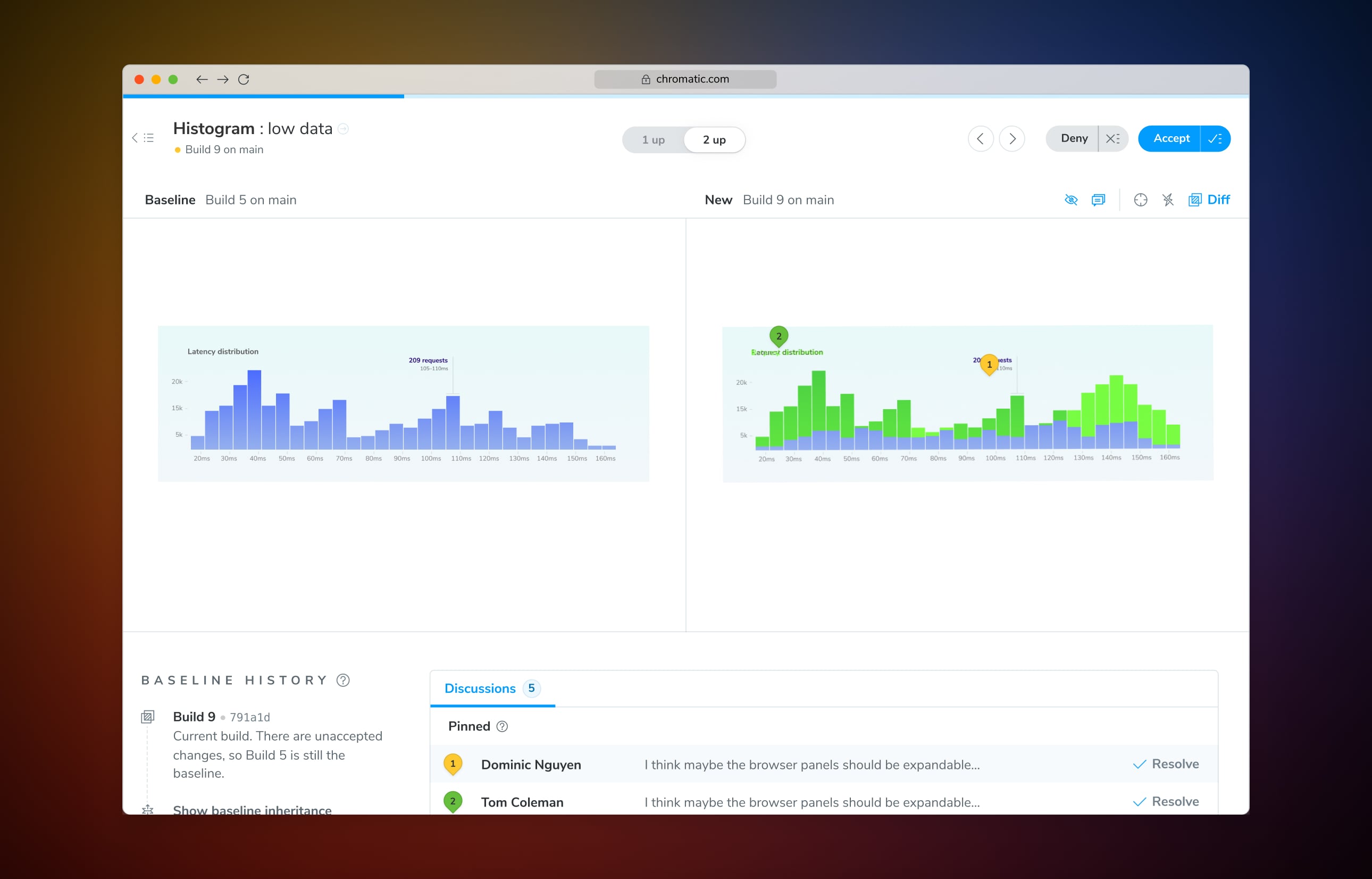The height and width of the screenshot is (879, 1372).
Task: Toggle the hide-ignored eye icon
Action: [1071, 200]
